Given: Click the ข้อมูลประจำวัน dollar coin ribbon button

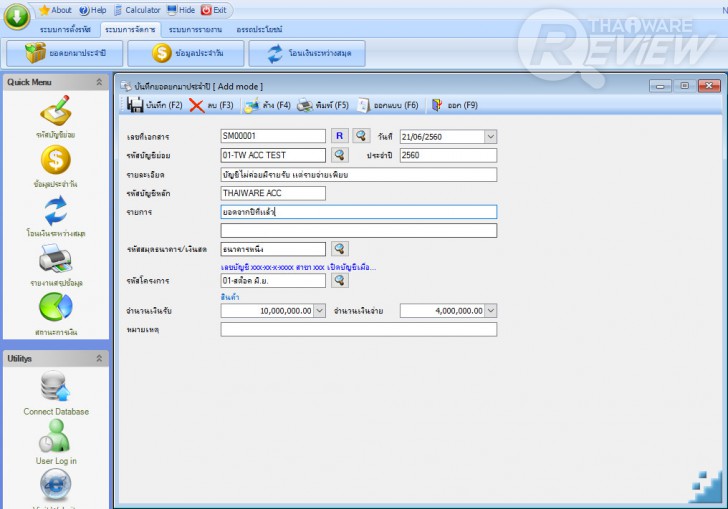Looking at the screenshot, I should (186, 53).
